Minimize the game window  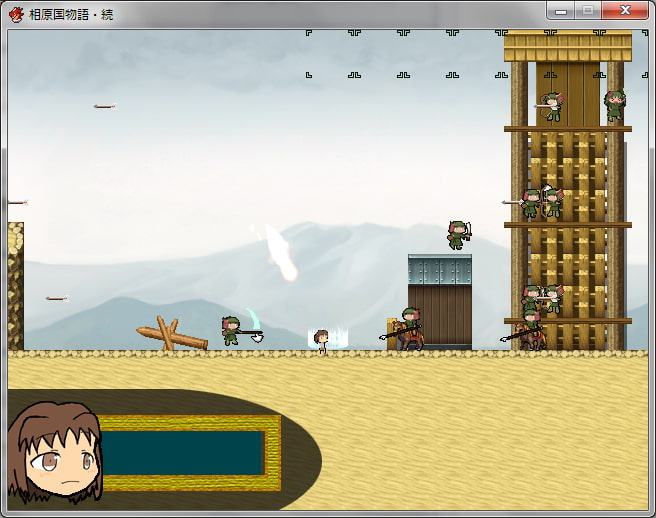point(561,11)
